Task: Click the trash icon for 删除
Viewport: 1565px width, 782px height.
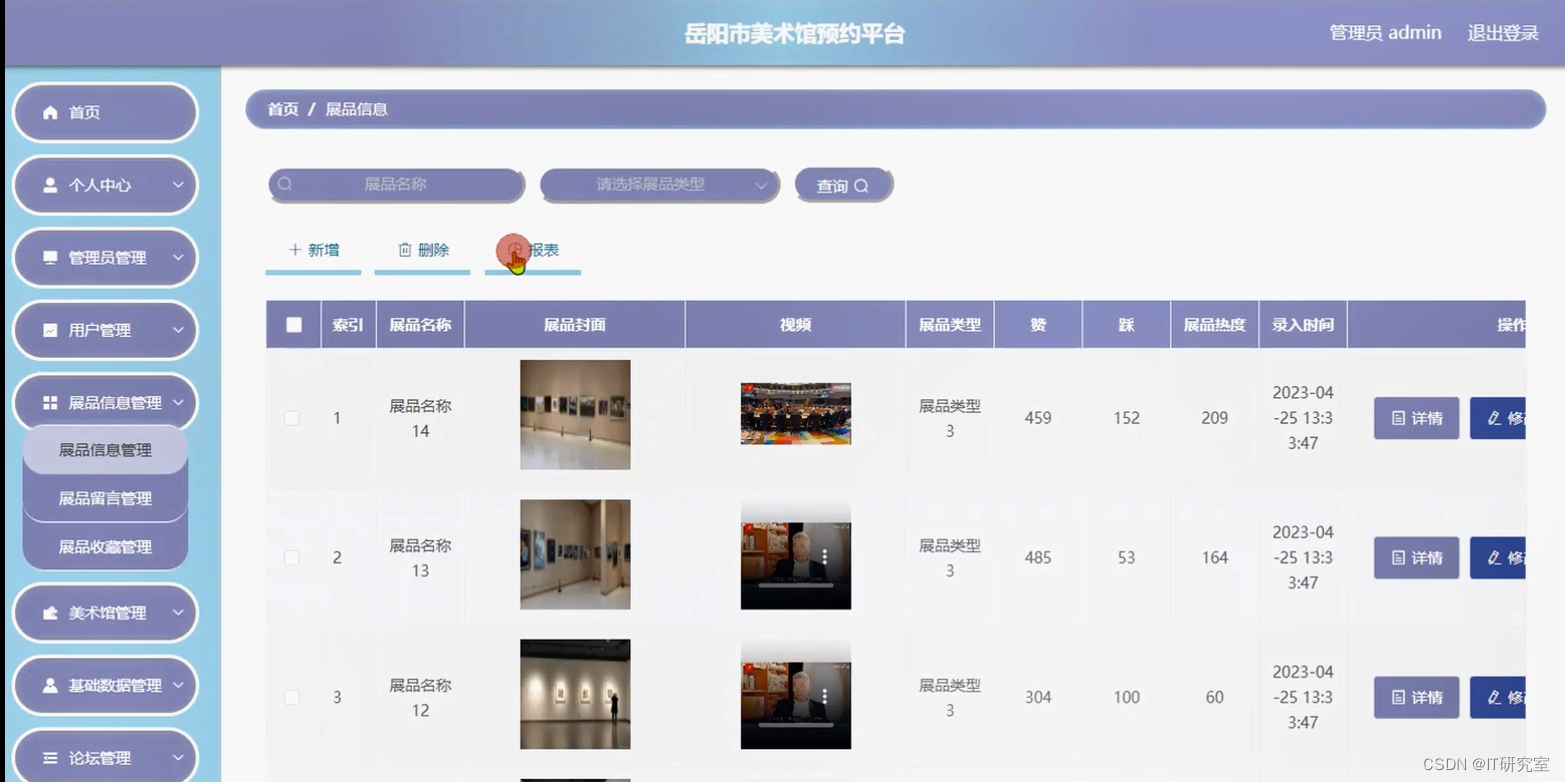Action: tap(405, 250)
